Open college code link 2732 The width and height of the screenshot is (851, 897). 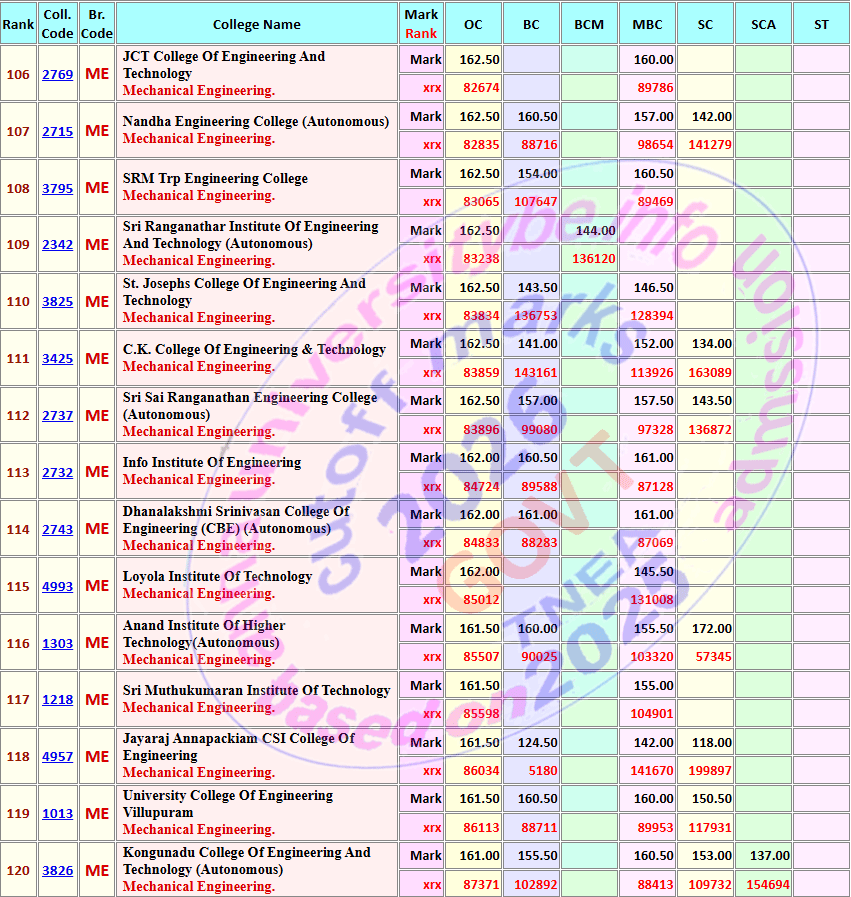coord(58,473)
